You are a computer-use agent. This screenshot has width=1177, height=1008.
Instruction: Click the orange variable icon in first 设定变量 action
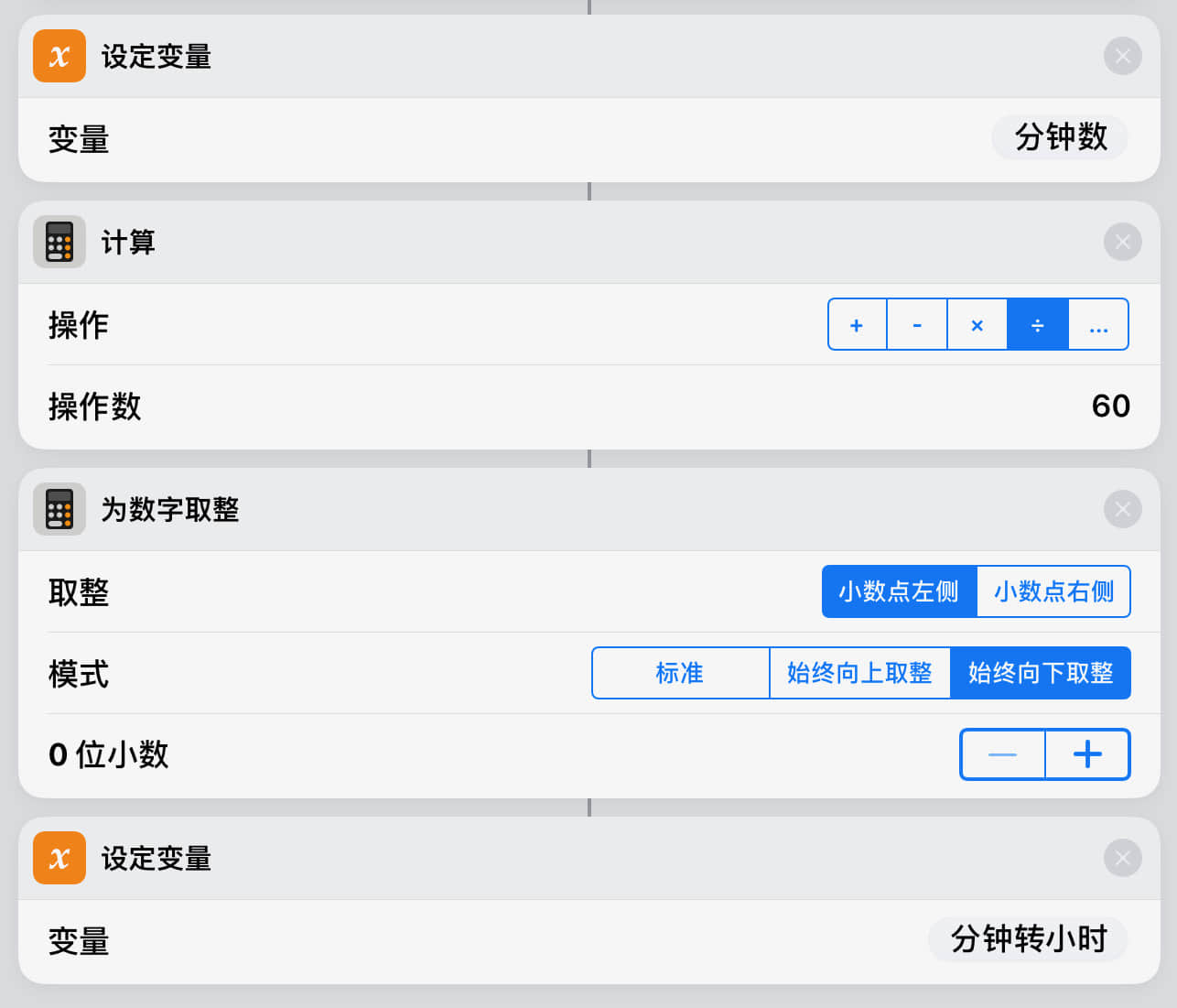[59, 56]
